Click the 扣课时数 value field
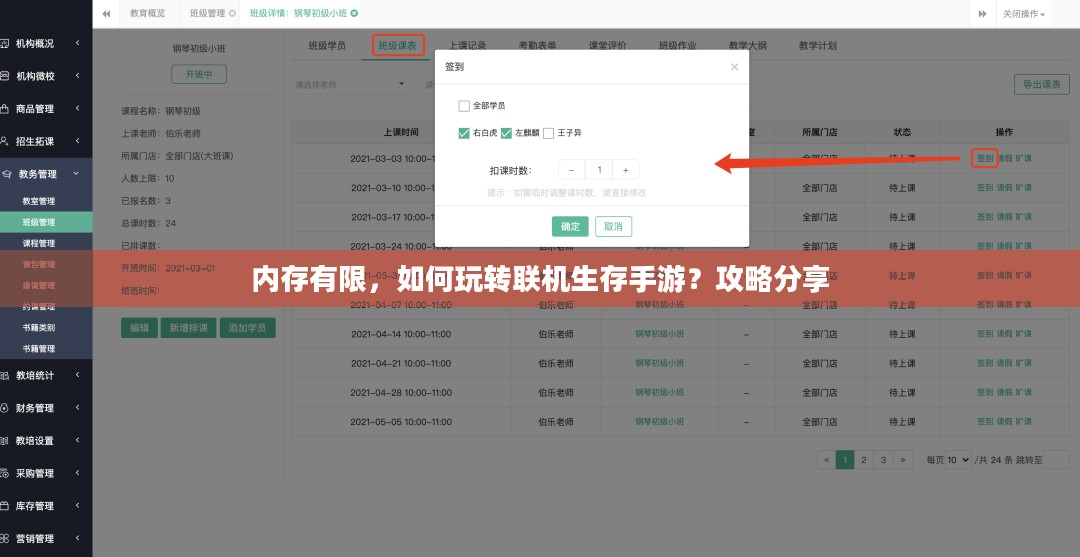This screenshot has width=1080, height=557. click(x=599, y=170)
